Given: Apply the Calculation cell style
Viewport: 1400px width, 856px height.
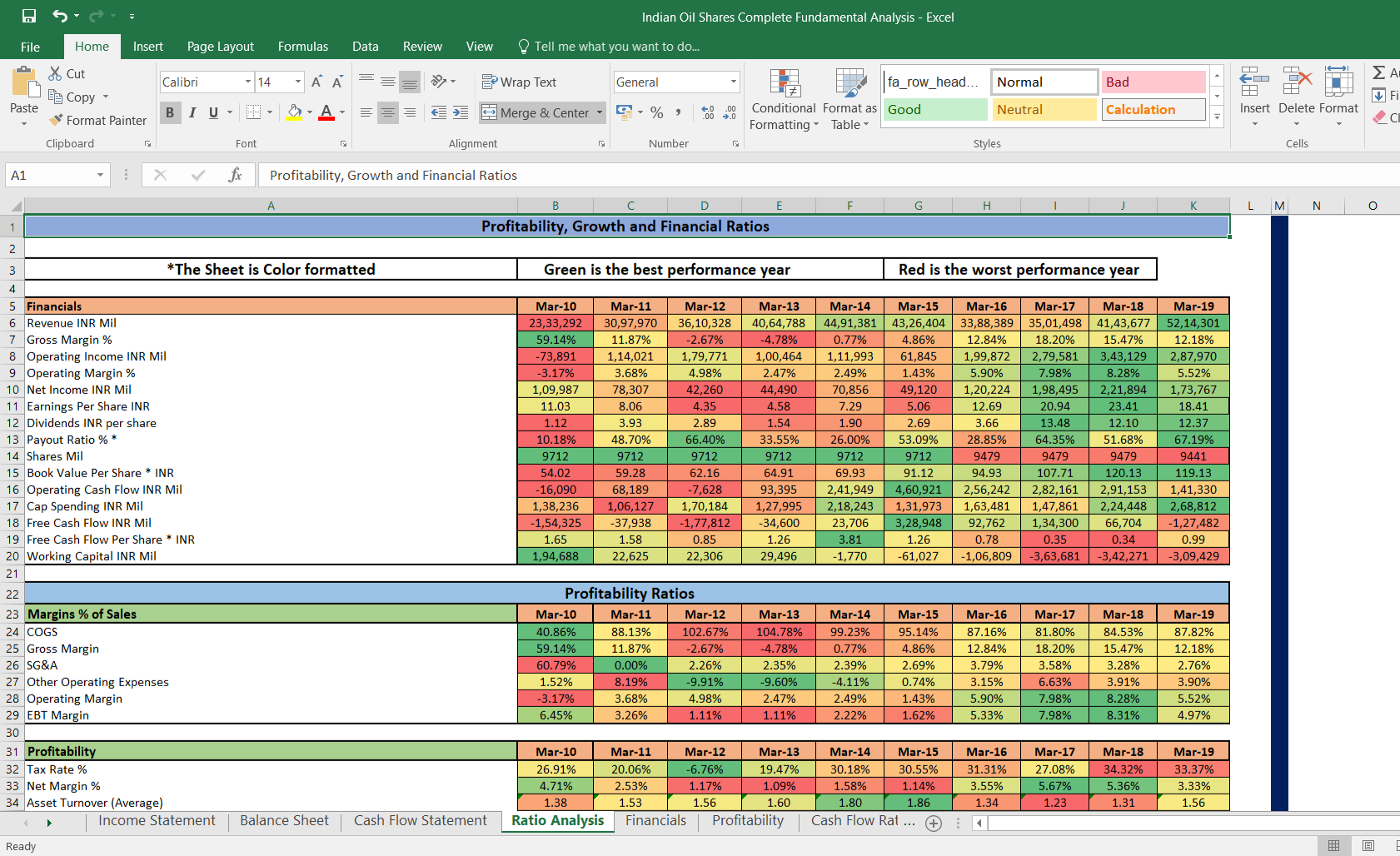Looking at the screenshot, I should pos(1153,109).
